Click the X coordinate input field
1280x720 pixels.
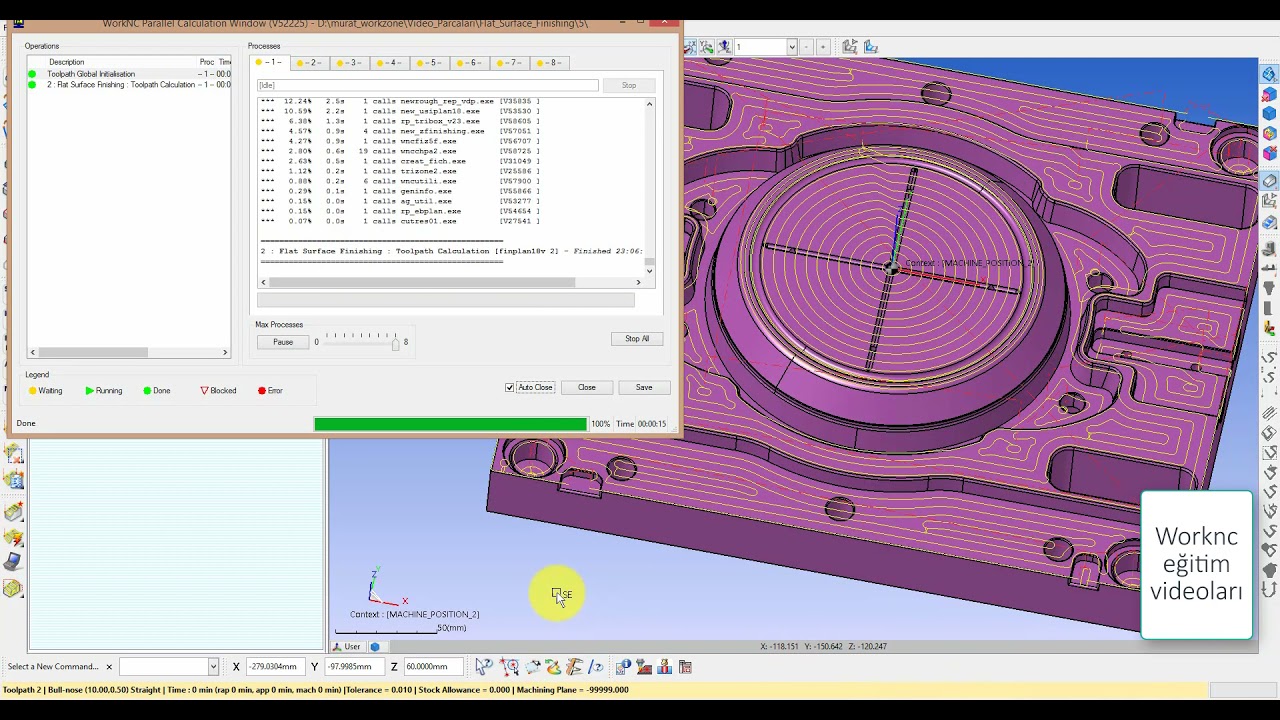(x=275, y=667)
